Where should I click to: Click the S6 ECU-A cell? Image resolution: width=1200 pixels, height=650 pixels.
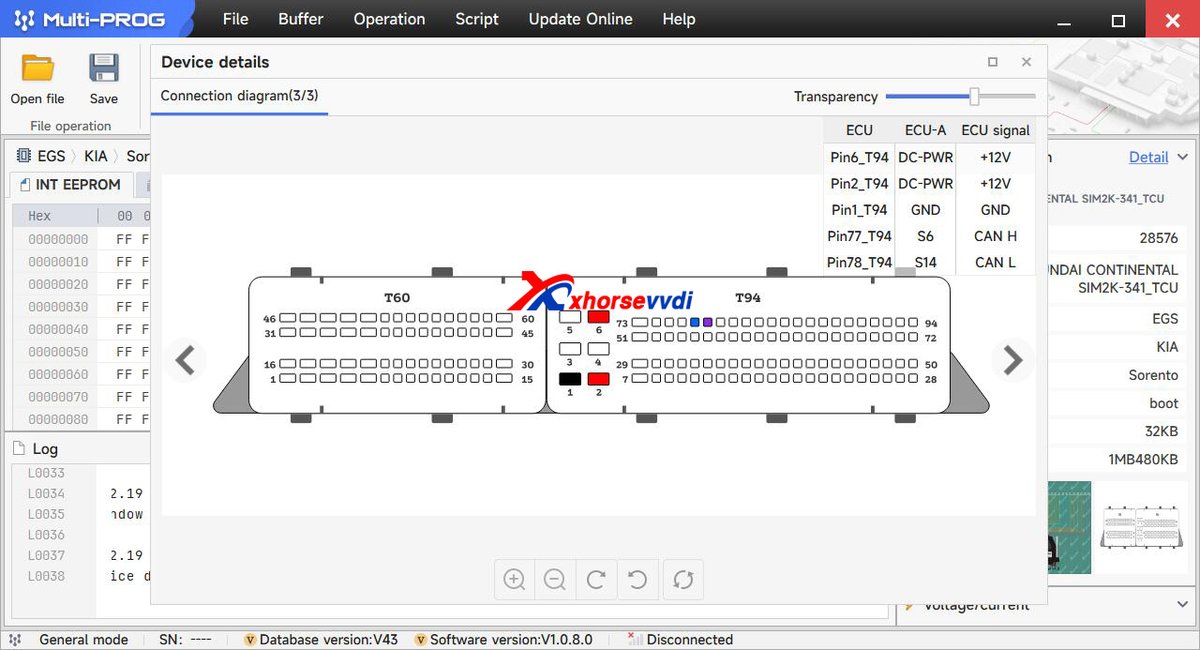925,236
